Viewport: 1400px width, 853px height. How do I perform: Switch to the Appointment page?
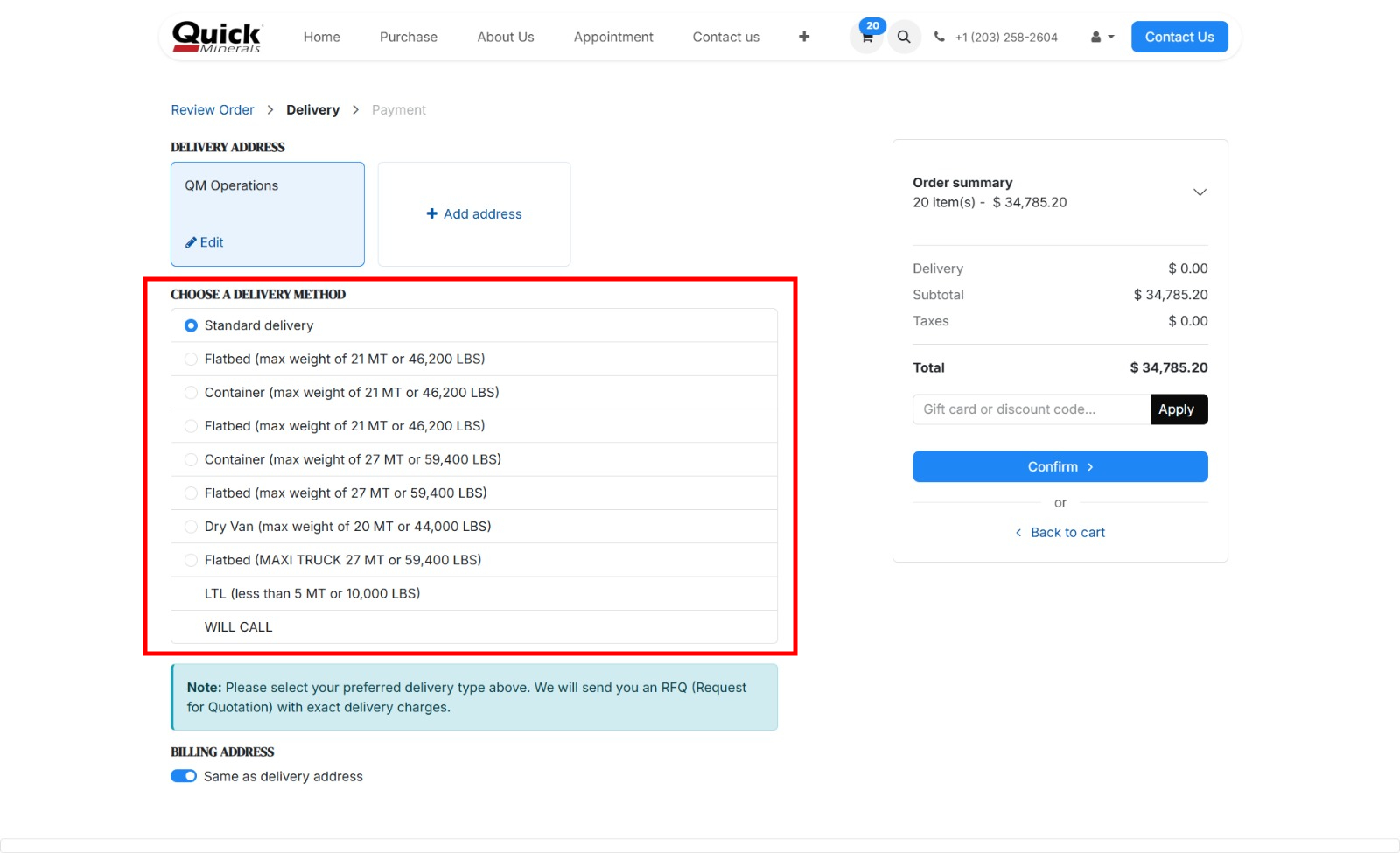[612, 37]
